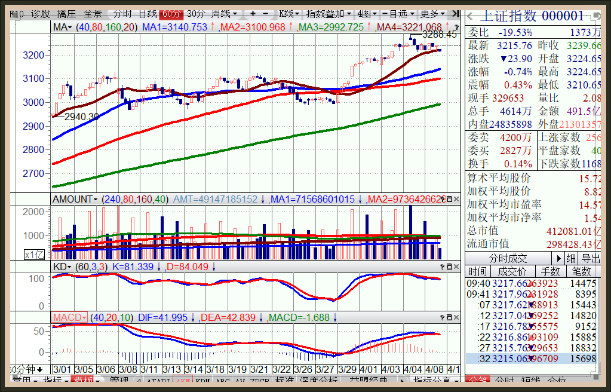Switch to the 日线 daily chart

coord(148,14)
